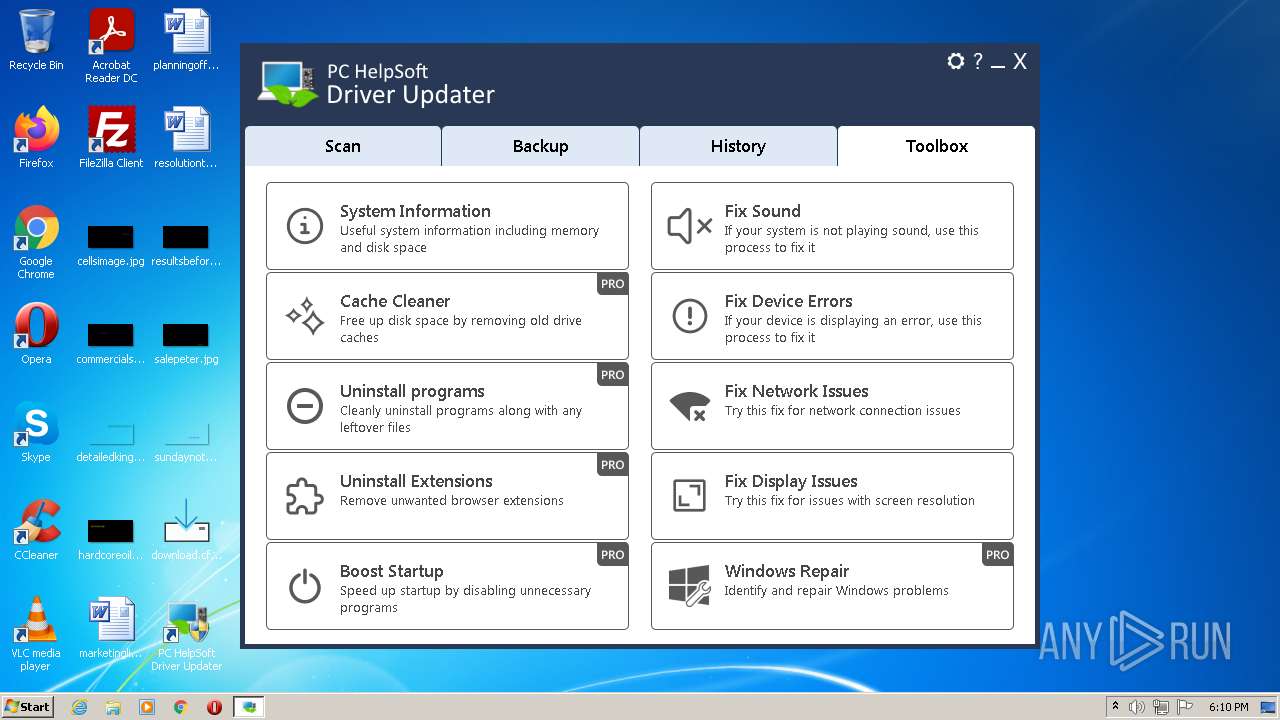Open settings gear in Driver Updater

pos(956,61)
